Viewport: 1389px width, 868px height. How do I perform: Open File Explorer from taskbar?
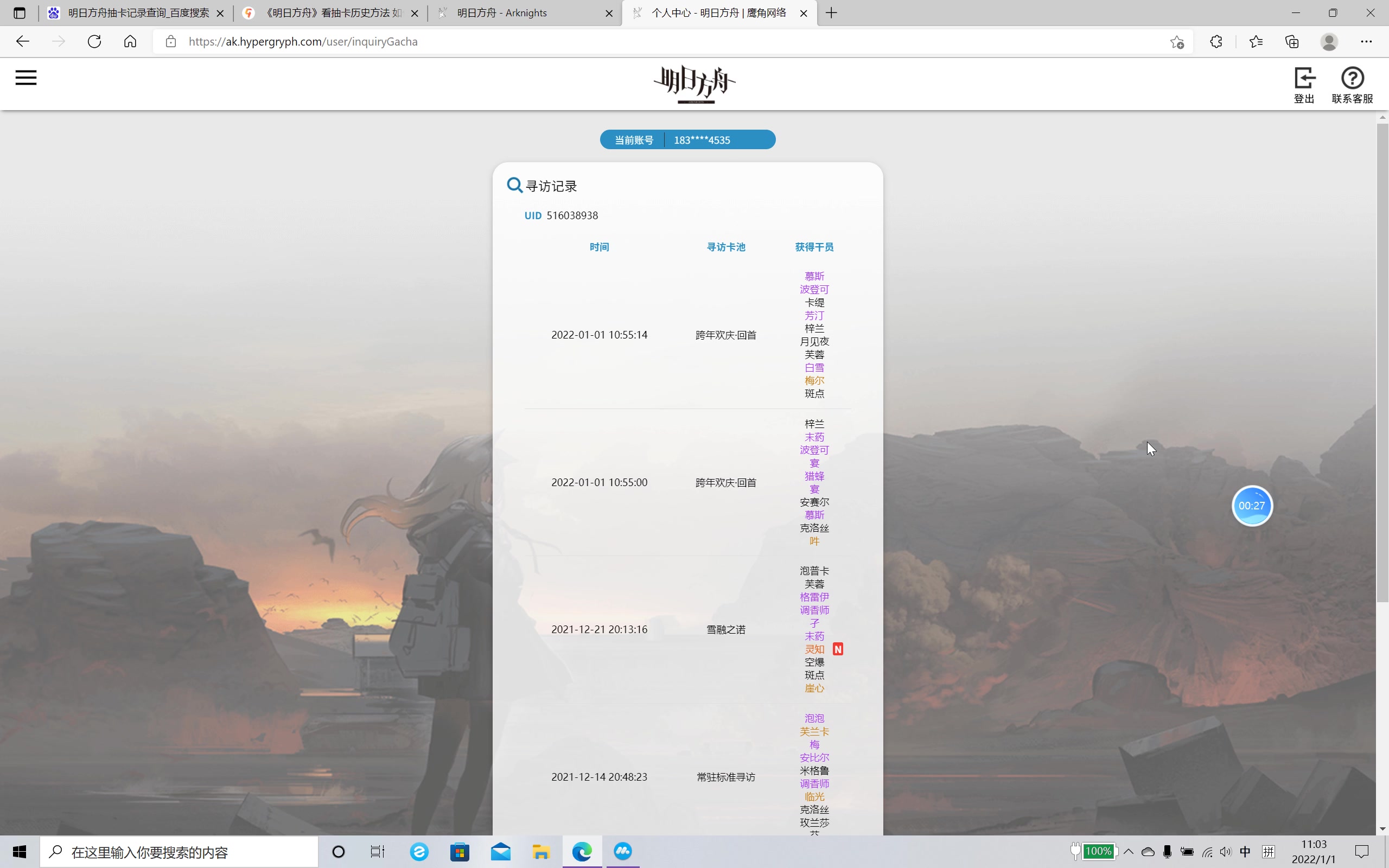click(x=540, y=851)
